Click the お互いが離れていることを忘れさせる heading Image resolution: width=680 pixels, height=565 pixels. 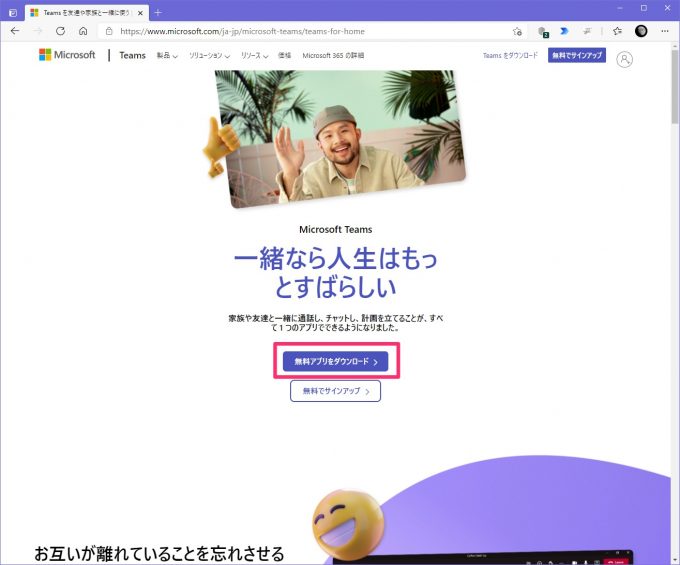(x=159, y=554)
